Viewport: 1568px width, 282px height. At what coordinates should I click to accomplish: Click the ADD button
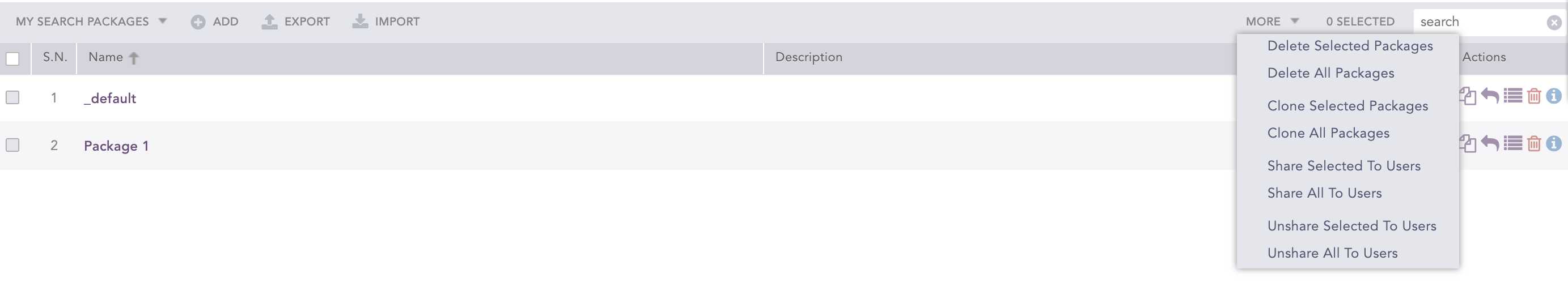pyautogui.click(x=215, y=22)
